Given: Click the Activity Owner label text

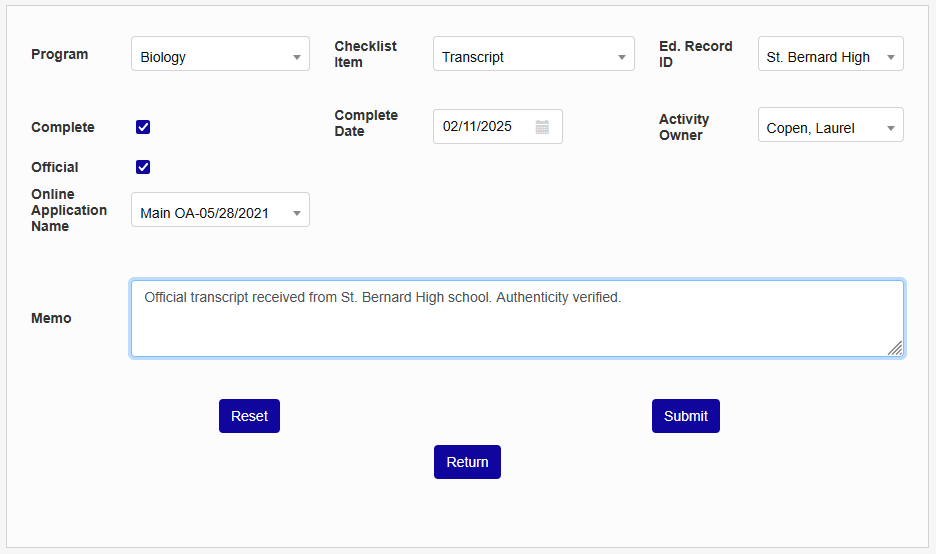Looking at the screenshot, I should (x=684, y=127).
